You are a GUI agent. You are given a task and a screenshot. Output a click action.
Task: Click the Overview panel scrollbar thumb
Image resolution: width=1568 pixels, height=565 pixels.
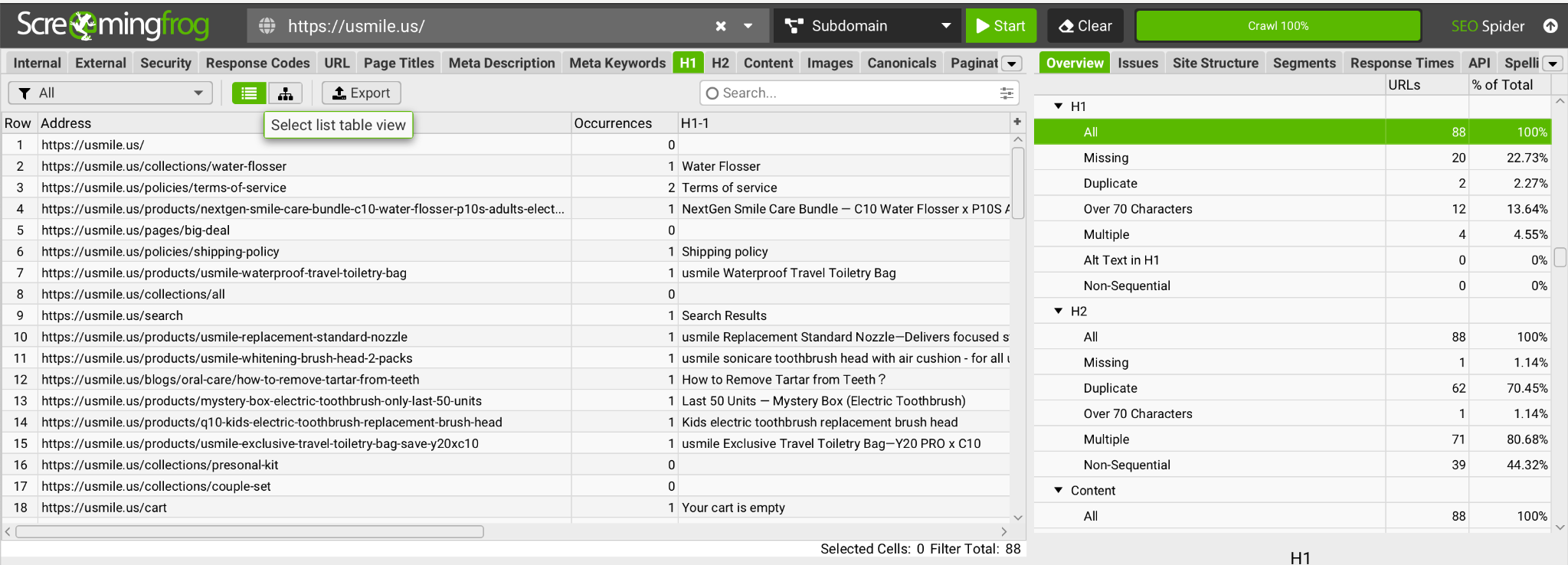point(1560,257)
